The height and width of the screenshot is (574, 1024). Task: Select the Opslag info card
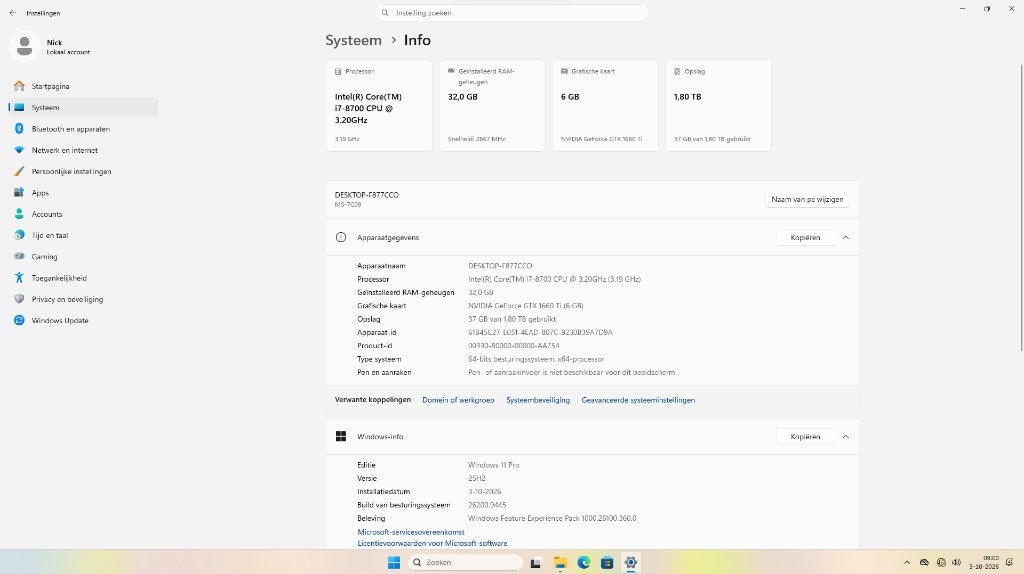point(718,105)
